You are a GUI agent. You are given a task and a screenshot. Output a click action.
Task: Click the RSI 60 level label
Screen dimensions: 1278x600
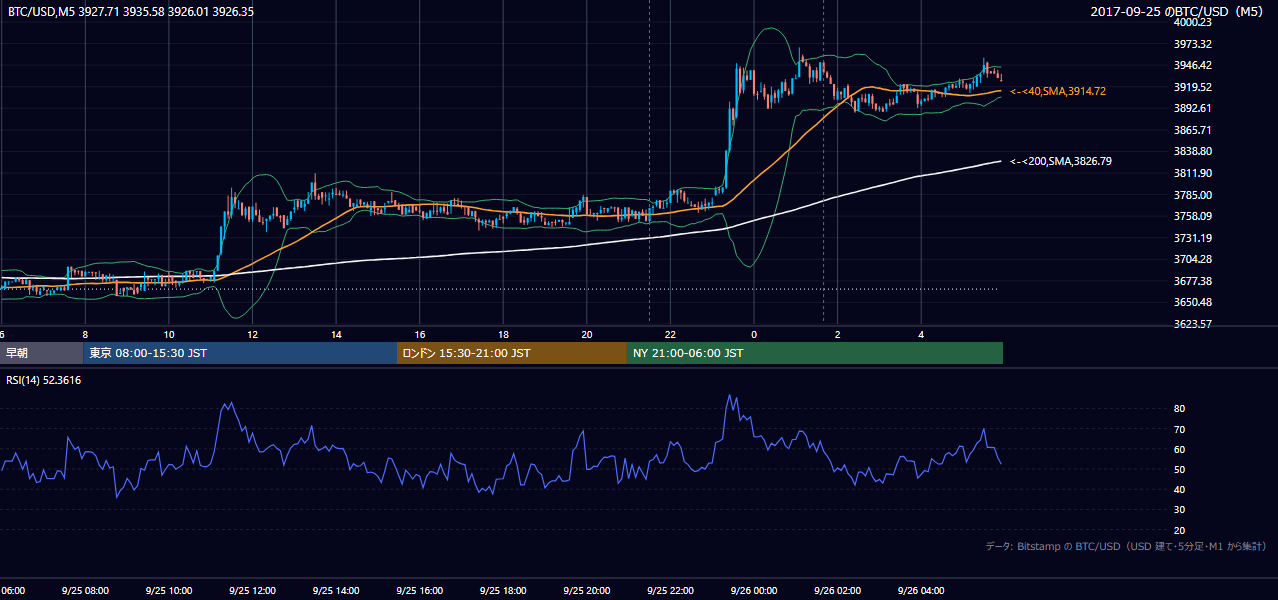tap(1179, 449)
